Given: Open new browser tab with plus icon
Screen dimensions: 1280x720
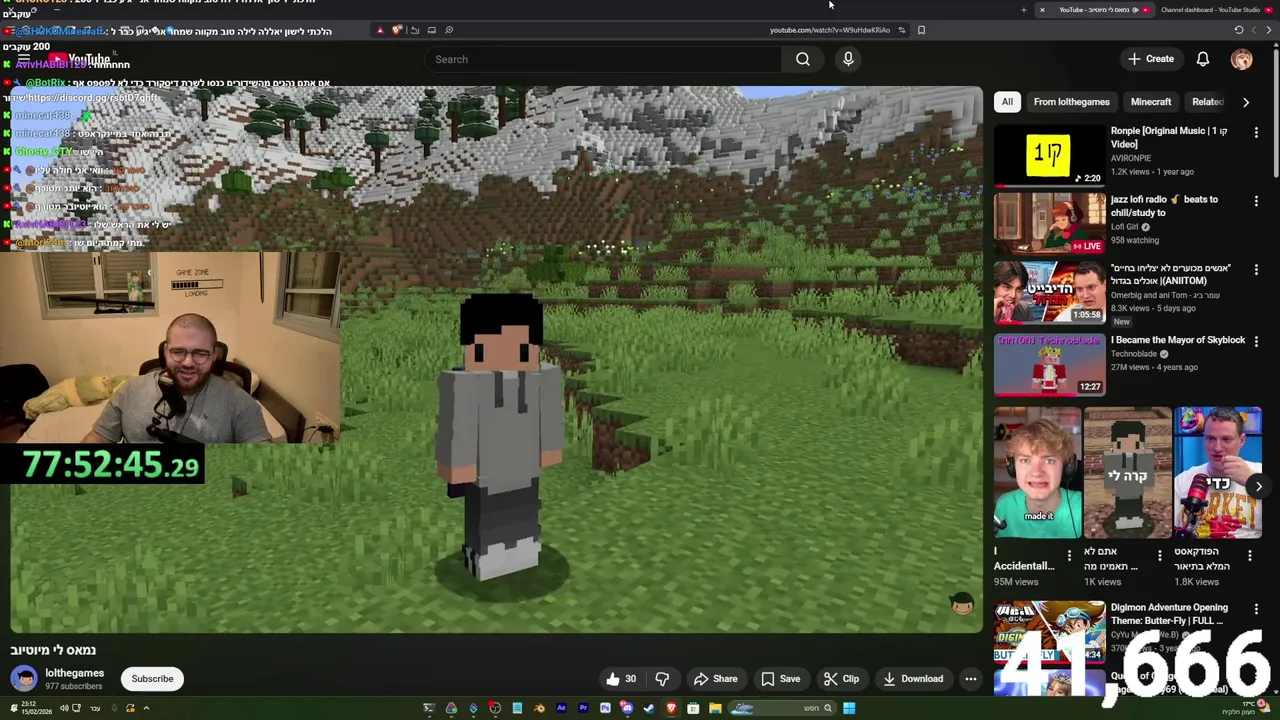Looking at the screenshot, I should coord(1023,10).
